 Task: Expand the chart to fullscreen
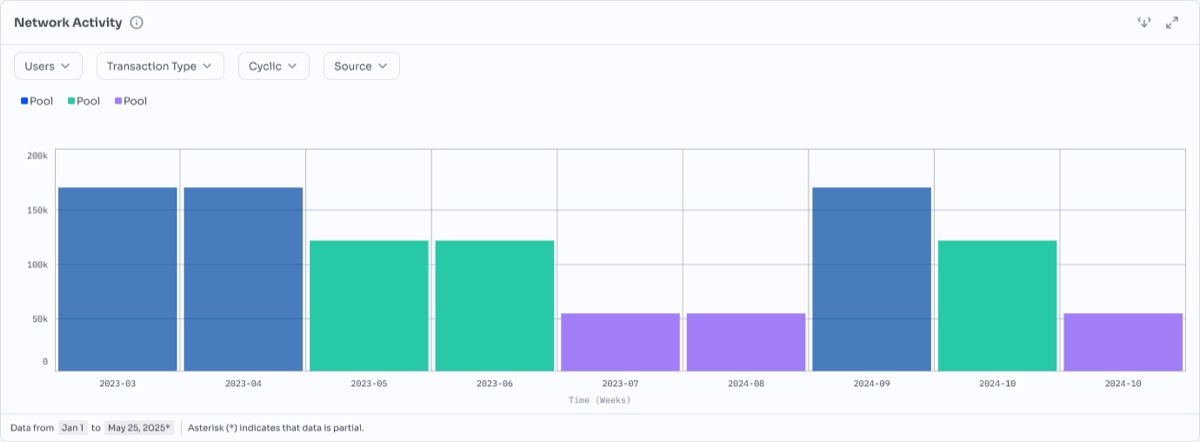pos(1172,22)
